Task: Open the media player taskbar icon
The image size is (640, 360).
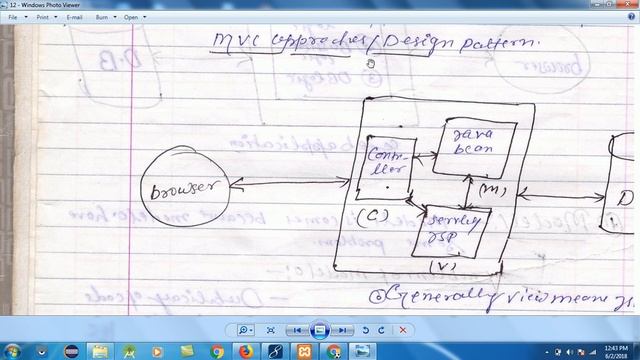Action: [157, 351]
